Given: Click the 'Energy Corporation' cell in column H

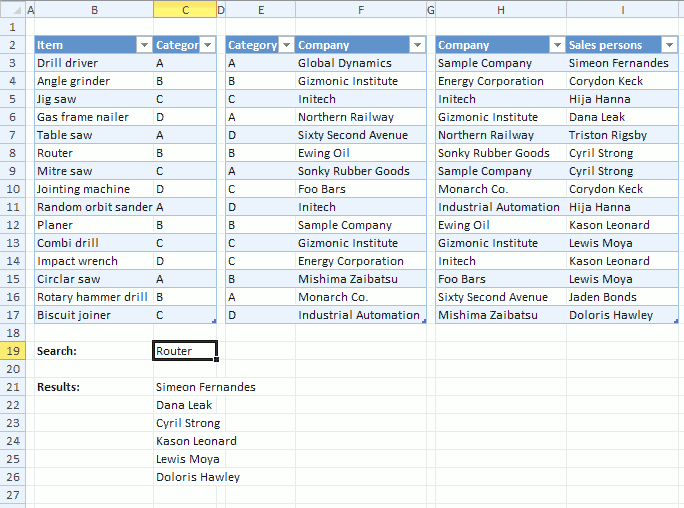Looking at the screenshot, I should click(x=501, y=81).
